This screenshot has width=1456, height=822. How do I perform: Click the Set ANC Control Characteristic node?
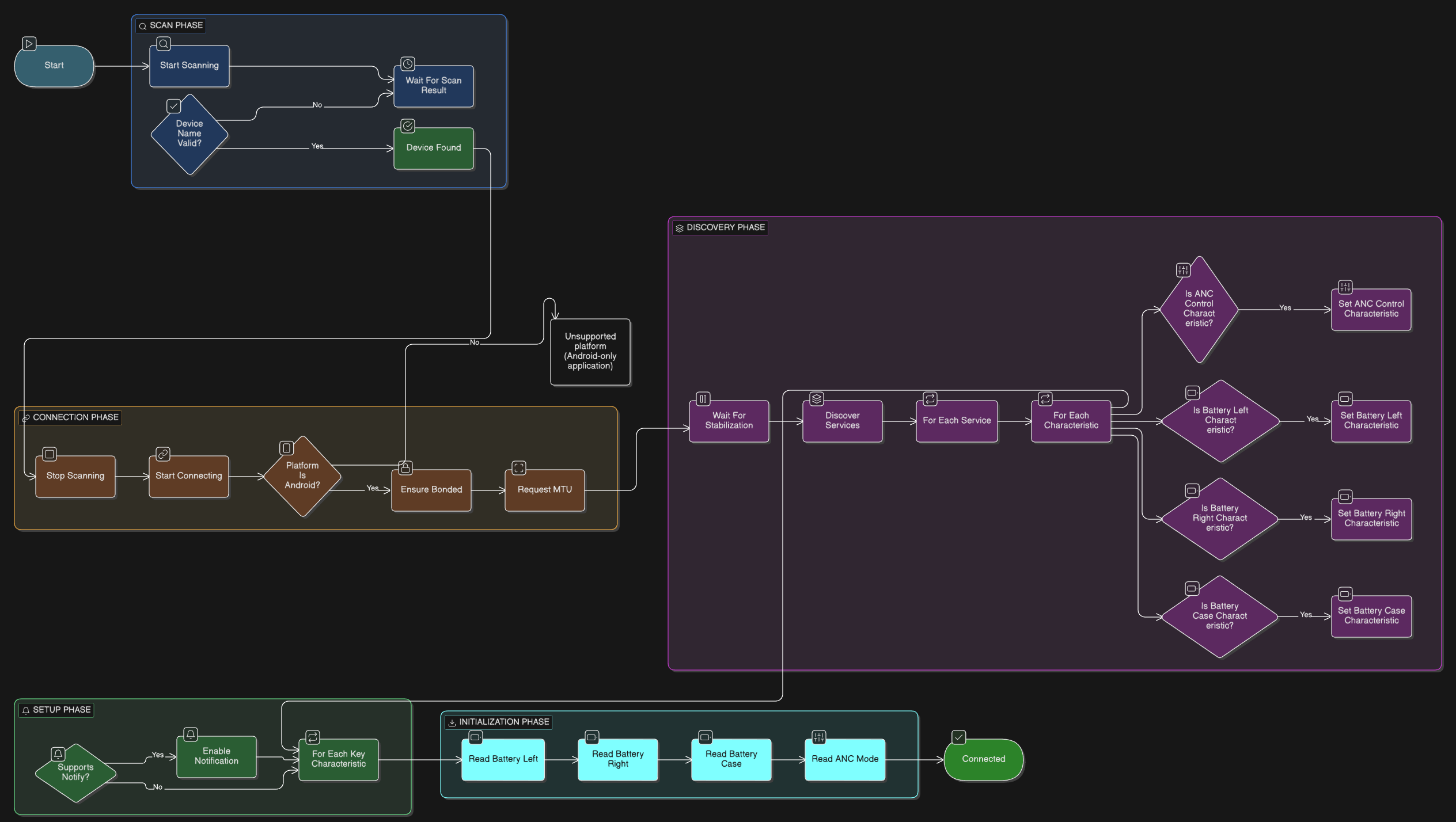pos(1371,309)
